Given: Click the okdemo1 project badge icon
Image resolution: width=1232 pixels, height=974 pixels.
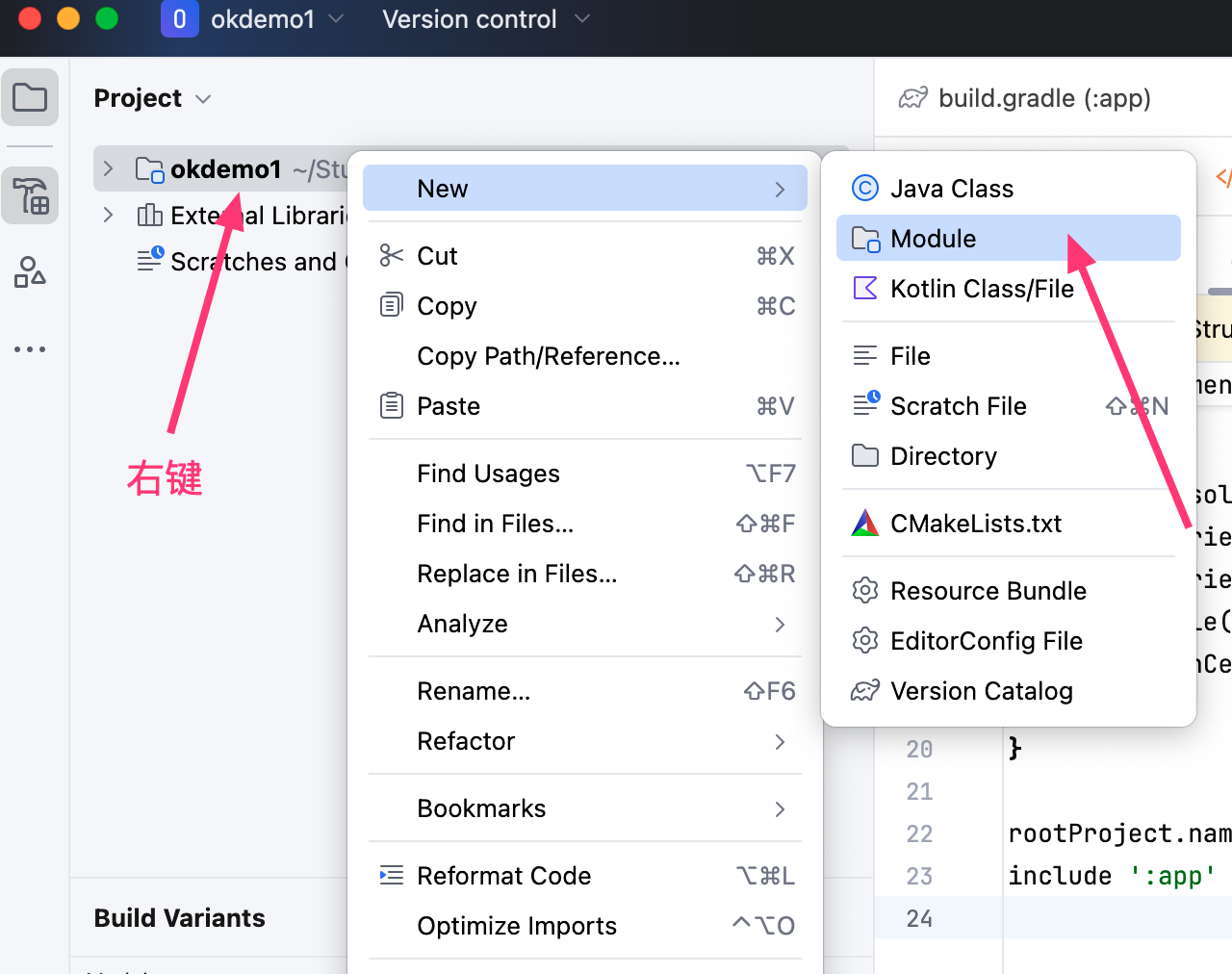Looking at the screenshot, I should tap(179, 19).
